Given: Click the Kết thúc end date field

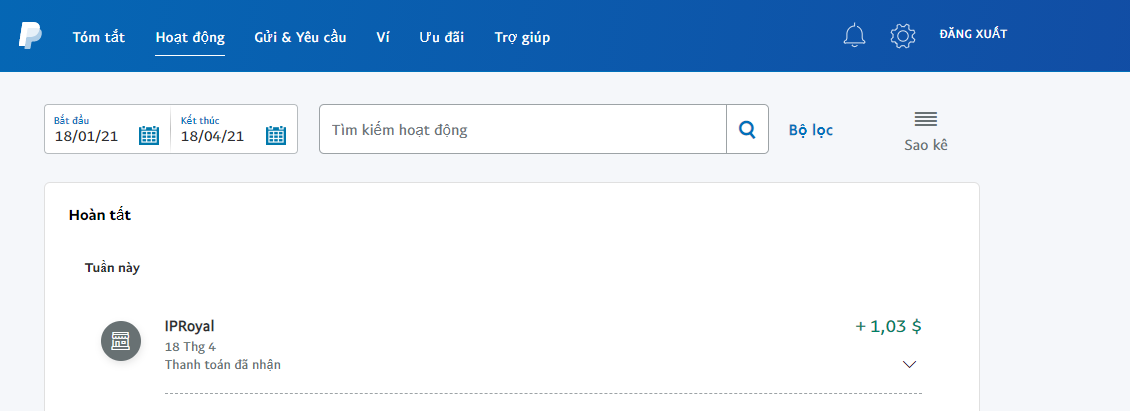Looking at the screenshot, I should click(215, 136).
